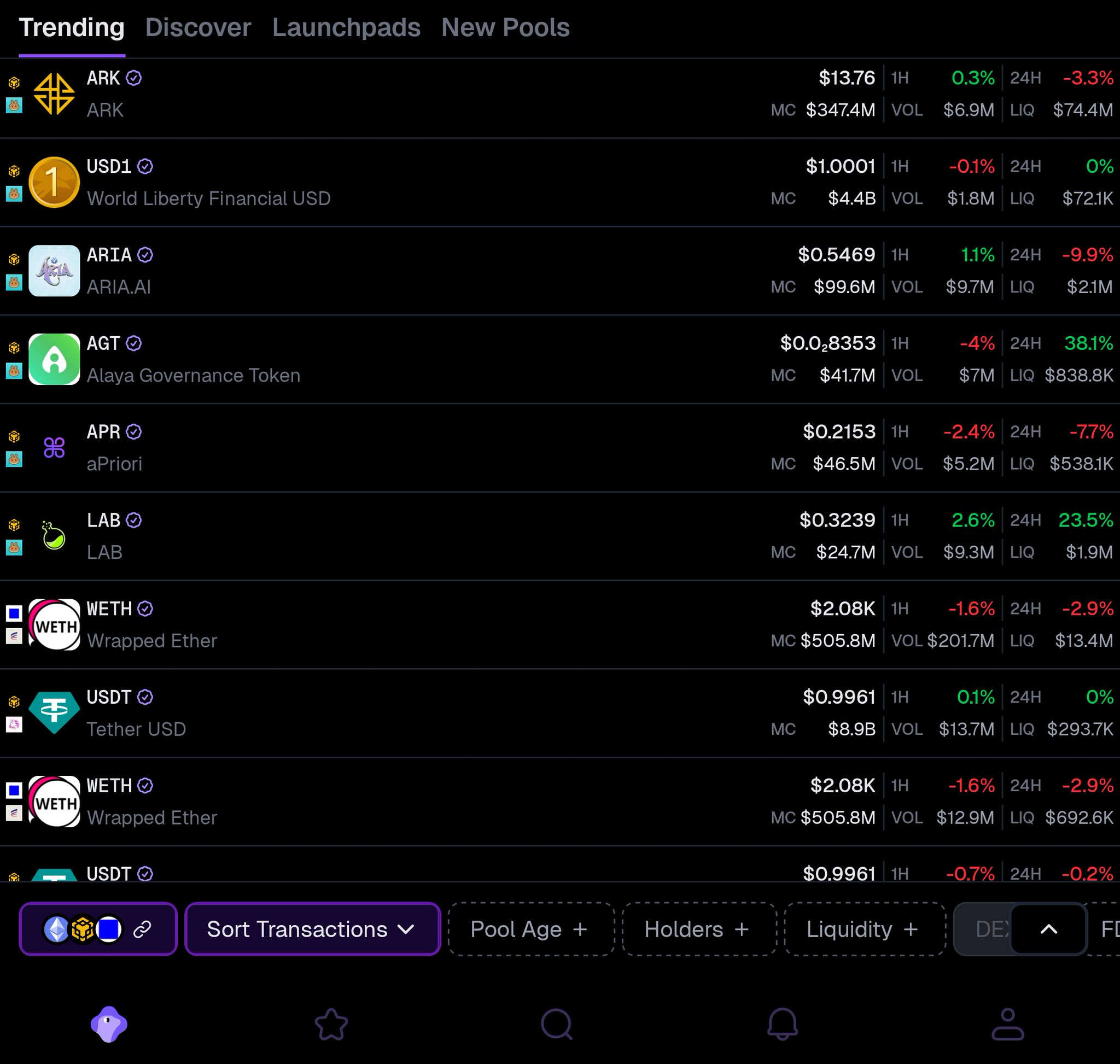Add the Pool Age filter
This screenshot has height=1064, width=1120.
[530, 929]
